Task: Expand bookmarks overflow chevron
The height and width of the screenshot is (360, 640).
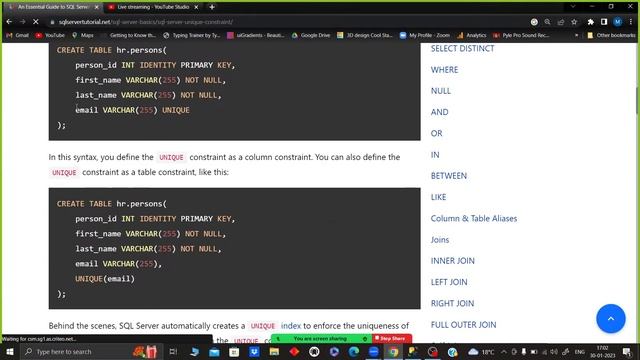Action: [576, 36]
